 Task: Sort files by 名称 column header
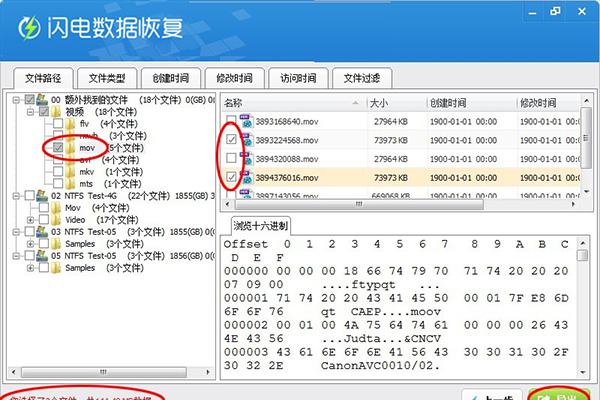(294, 103)
